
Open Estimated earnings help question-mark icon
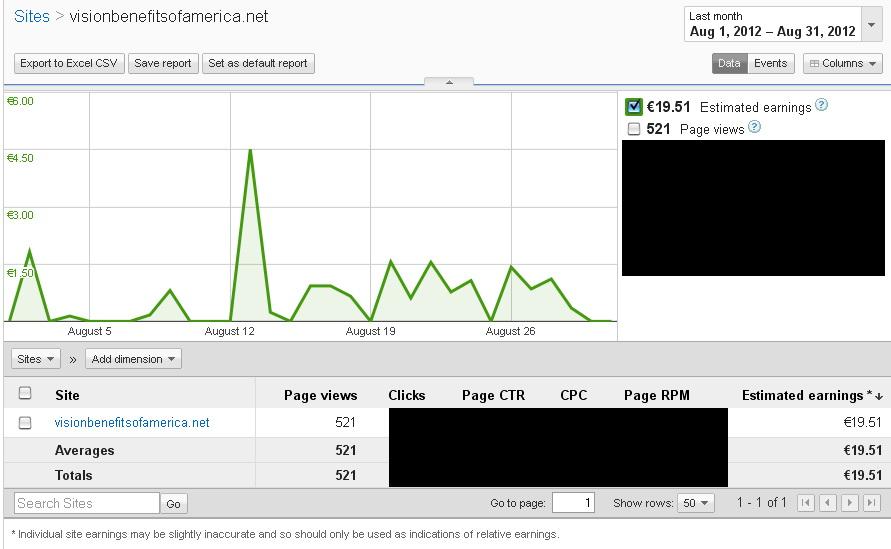coord(821,105)
